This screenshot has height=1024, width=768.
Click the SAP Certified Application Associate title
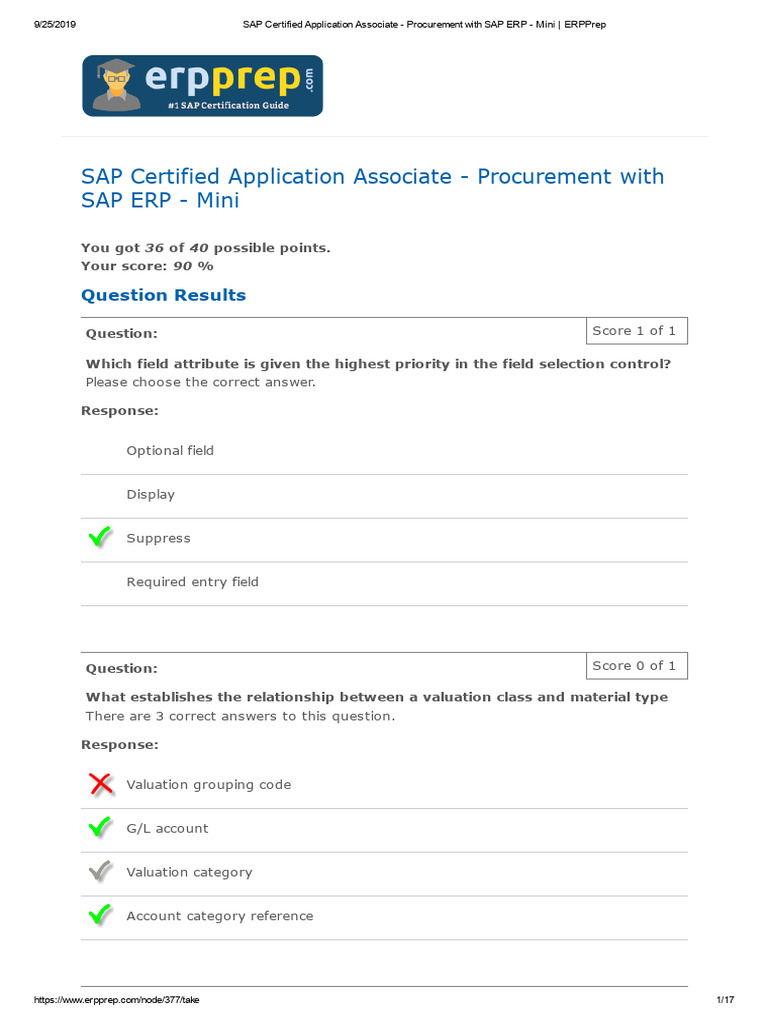372,188
